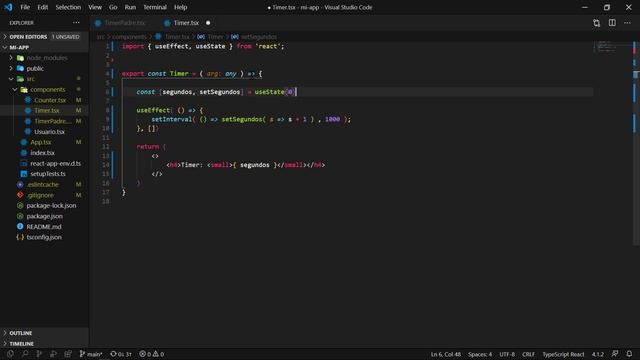Image resolution: width=640 pixels, height=360 pixels.
Task: Open package.json file
Action: (44, 216)
